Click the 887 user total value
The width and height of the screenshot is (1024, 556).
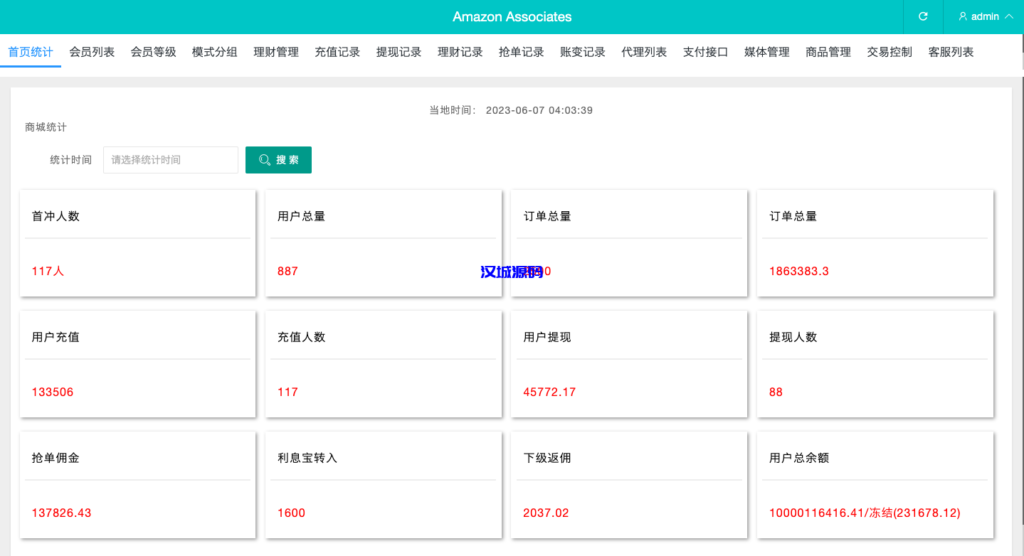tap(287, 271)
